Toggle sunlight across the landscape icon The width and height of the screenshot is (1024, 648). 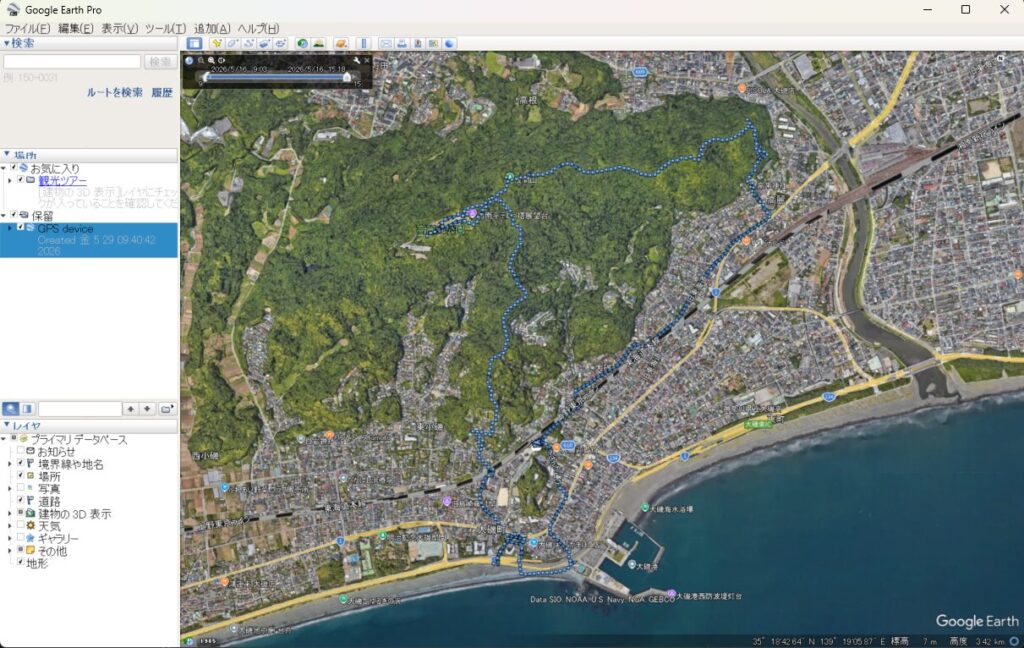[318, 43]
